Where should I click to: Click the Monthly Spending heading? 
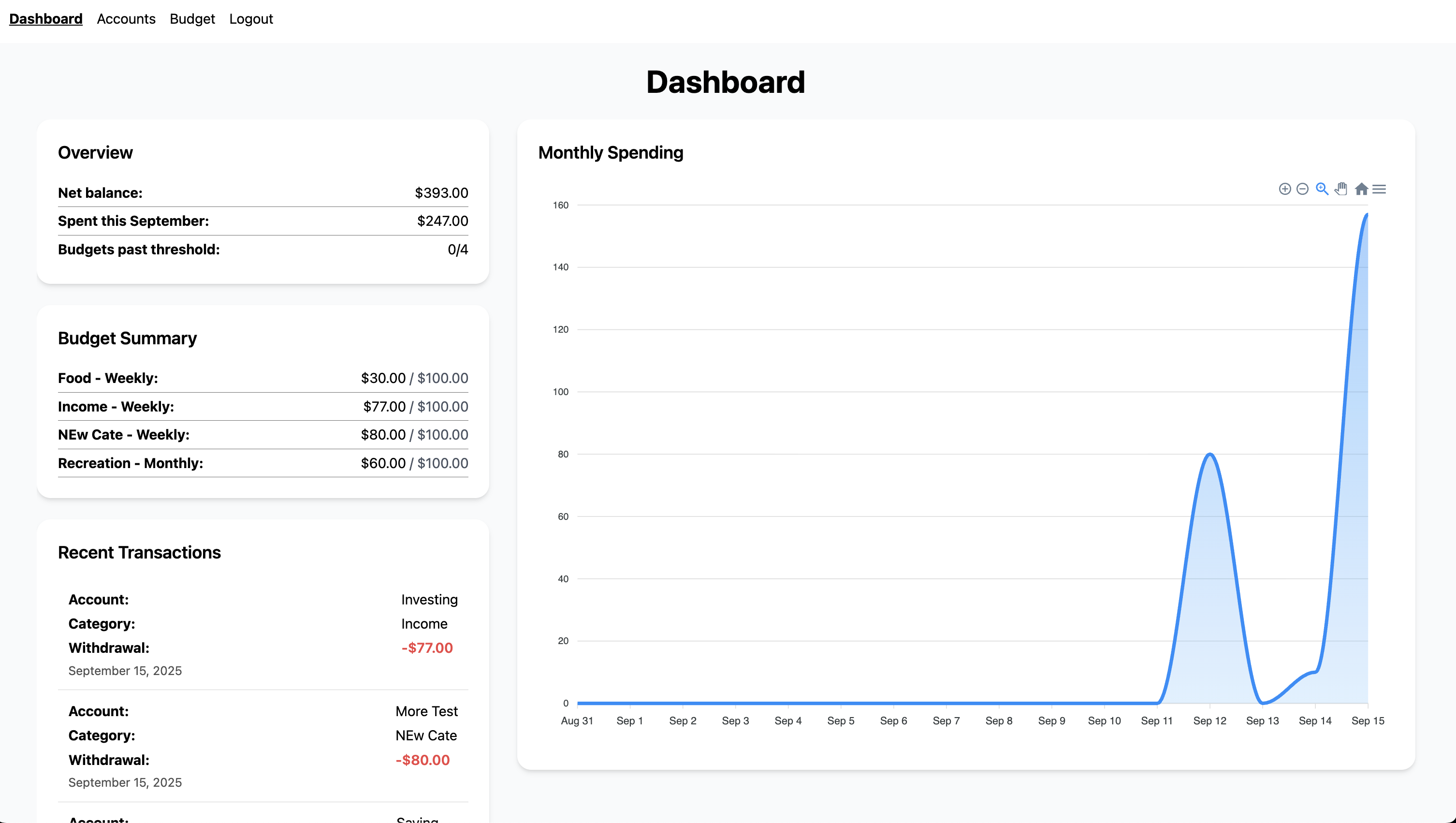click(611, 152)
